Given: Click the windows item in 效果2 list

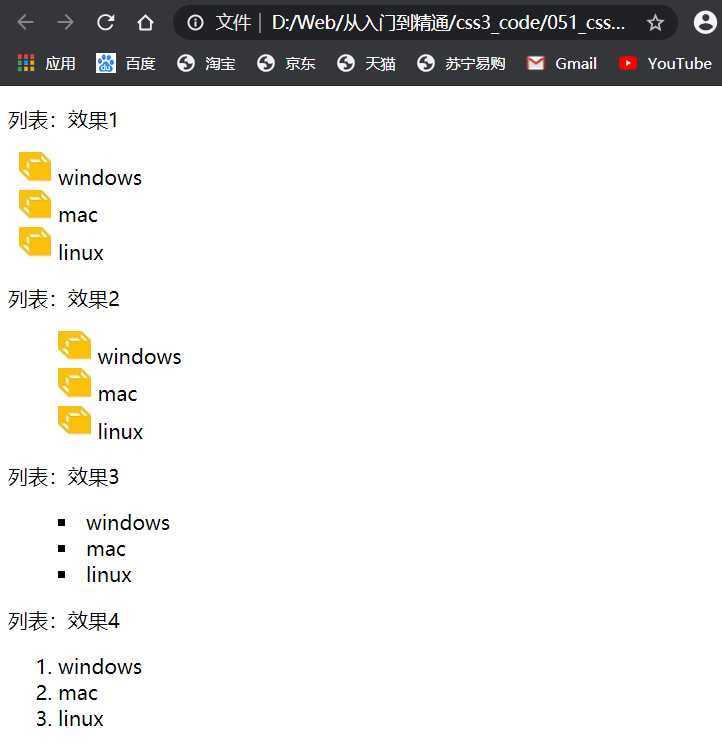Looking at the screenshot, I should (x=140, y=357).
